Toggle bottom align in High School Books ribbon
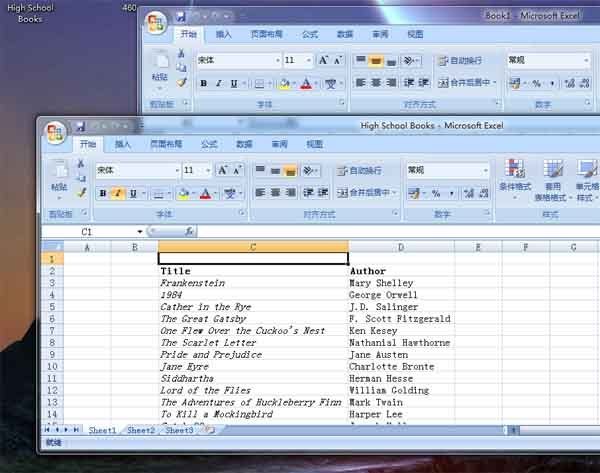Image resolution: width=600 pixels, height=473 pixels. pos(290,170)
